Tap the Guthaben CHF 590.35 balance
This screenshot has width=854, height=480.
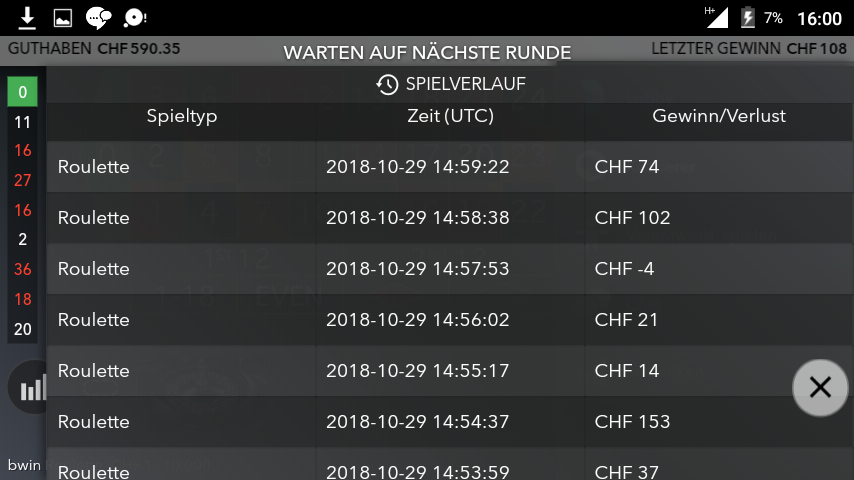pyautogui.click(x=94, y=48)
